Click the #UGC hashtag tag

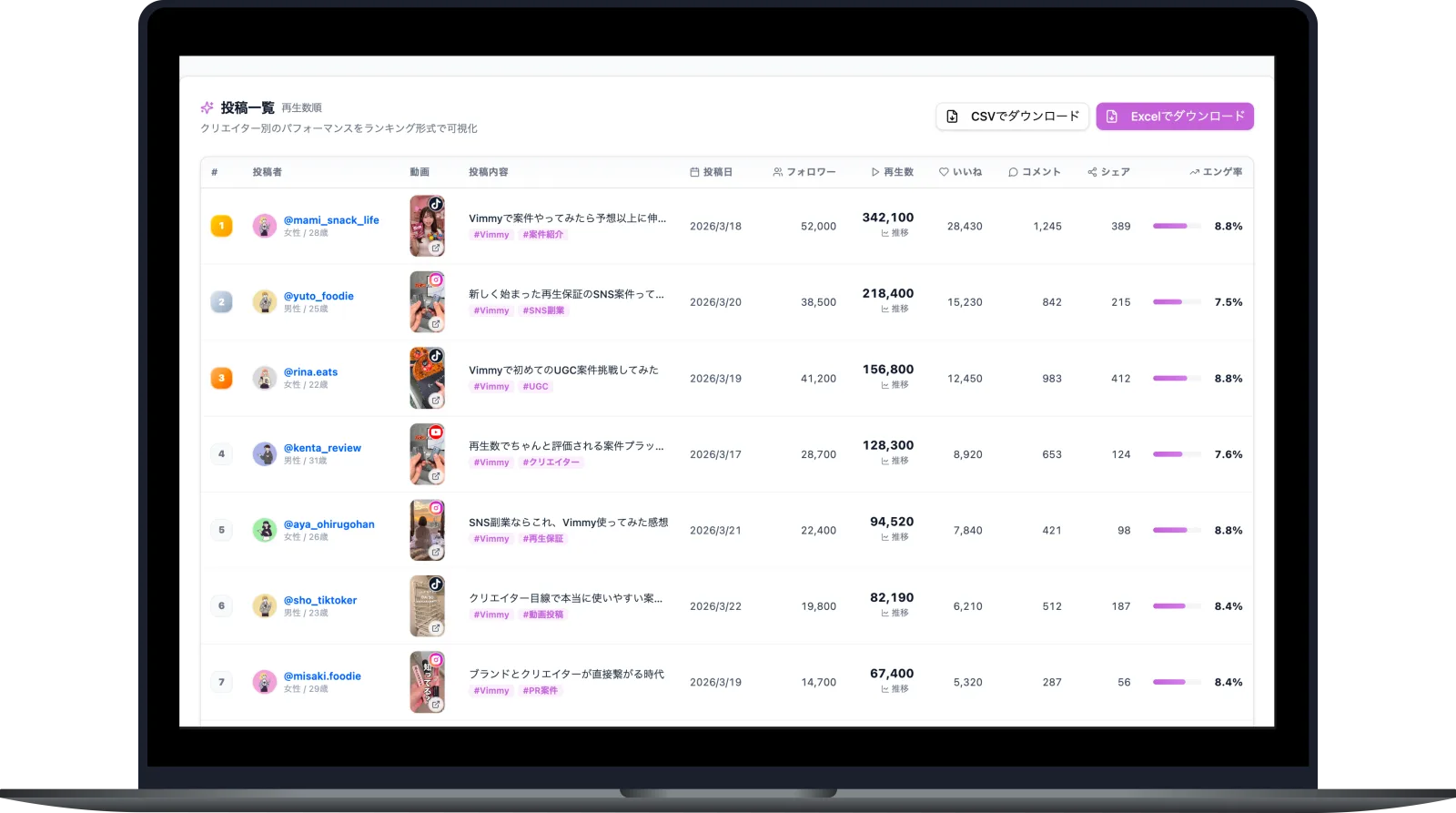click(536, 387)
